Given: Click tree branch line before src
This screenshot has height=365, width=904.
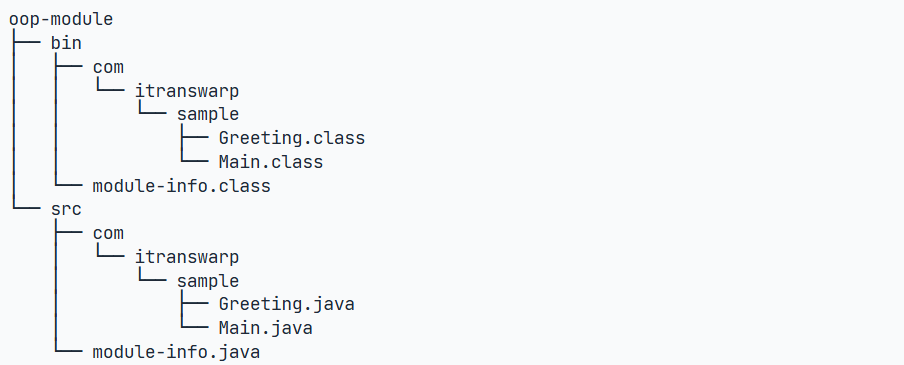Looking at the screenshot, I should click(27, 209).
